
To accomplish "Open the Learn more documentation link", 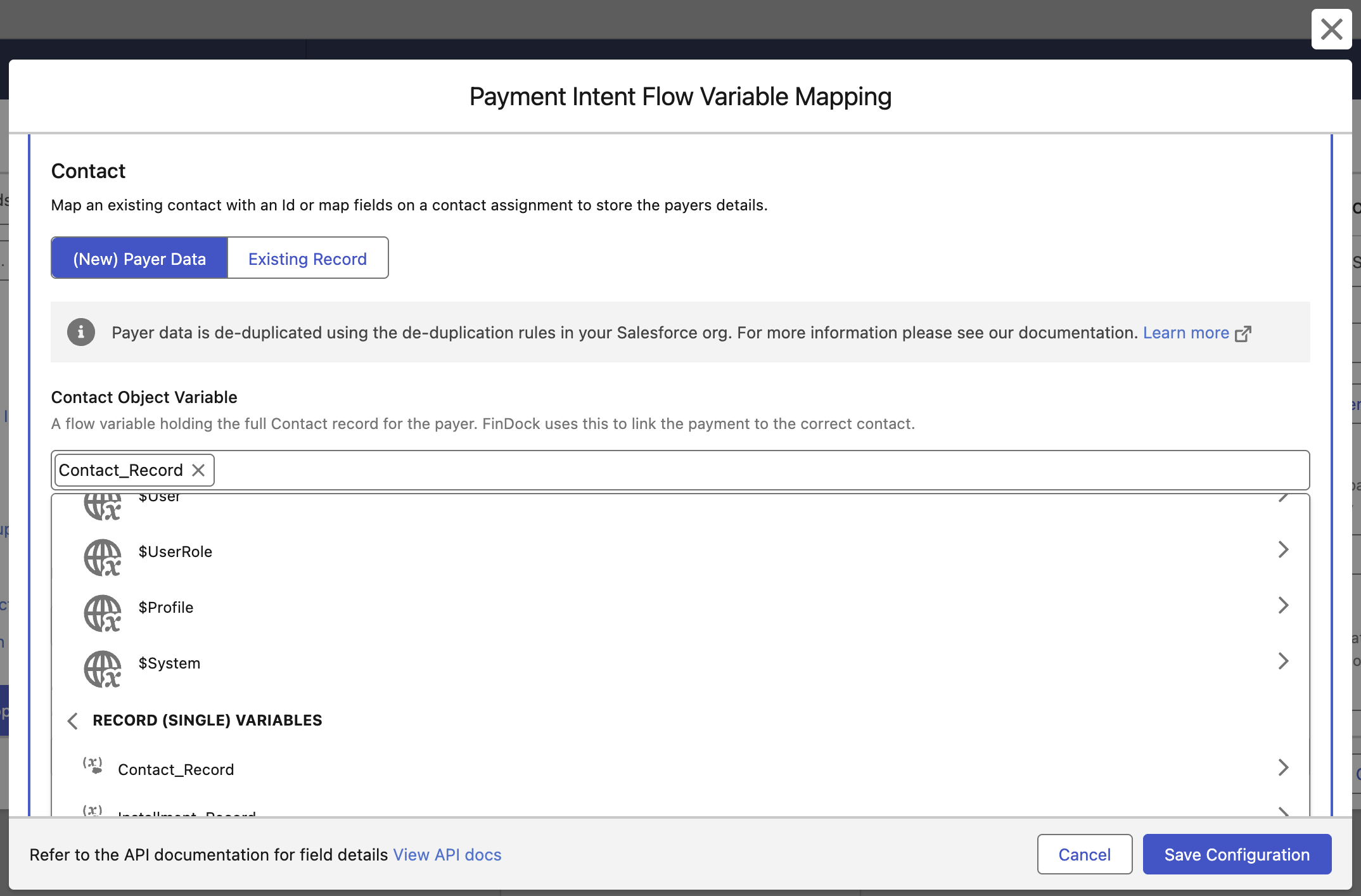I will click(x=1185, y=333).
